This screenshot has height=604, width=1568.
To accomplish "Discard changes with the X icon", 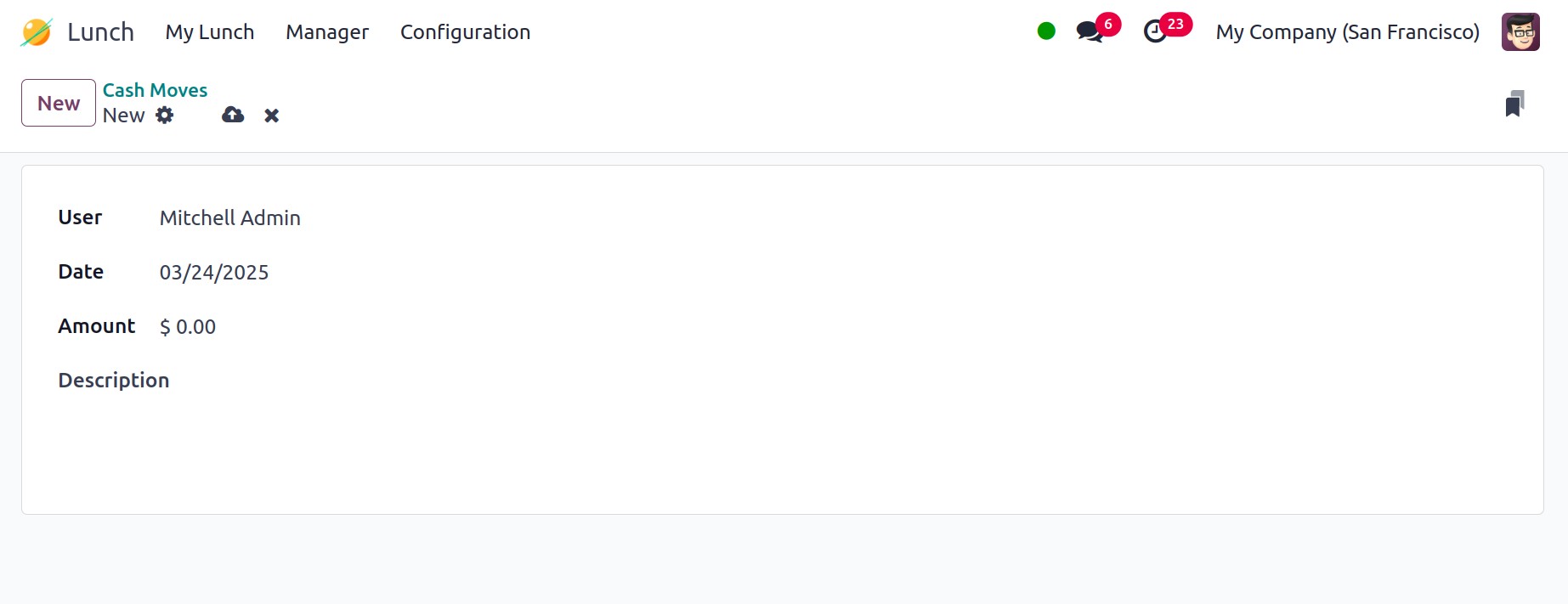I will (272, 116).
